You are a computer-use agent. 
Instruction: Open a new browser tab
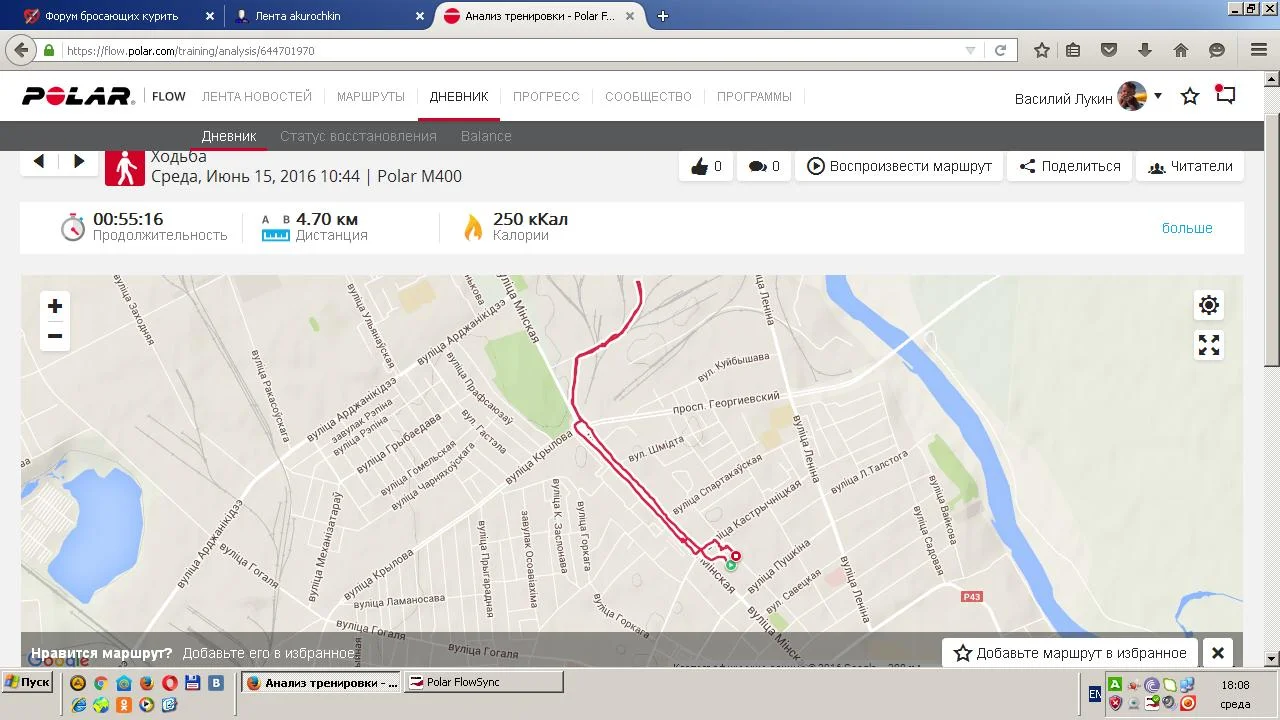(662, 16)
